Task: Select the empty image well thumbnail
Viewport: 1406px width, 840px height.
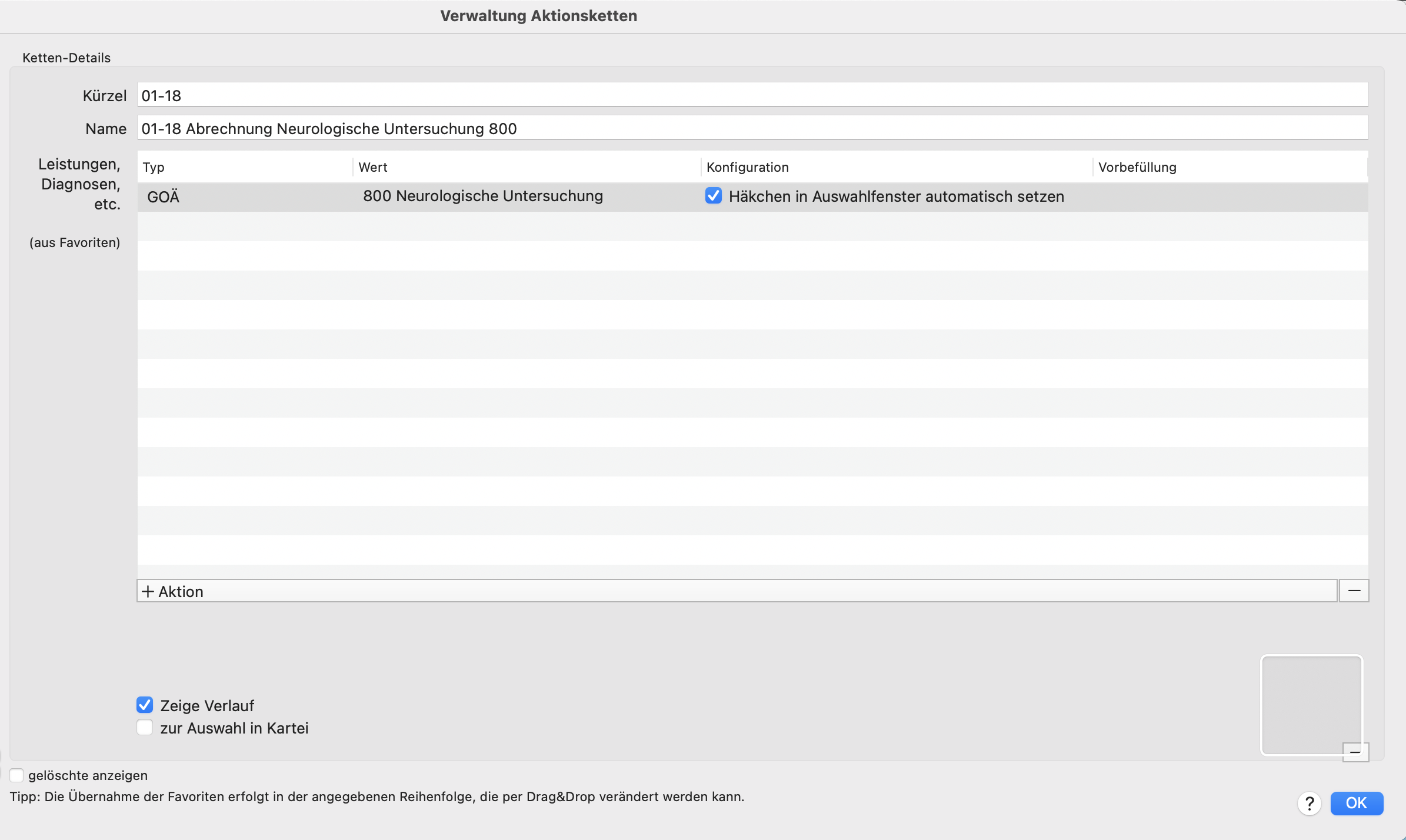Action: click(1311, 705)
